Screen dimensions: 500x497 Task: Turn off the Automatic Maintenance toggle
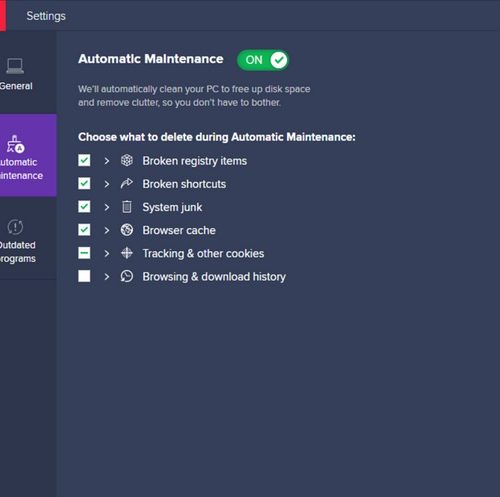pos(263,60)
